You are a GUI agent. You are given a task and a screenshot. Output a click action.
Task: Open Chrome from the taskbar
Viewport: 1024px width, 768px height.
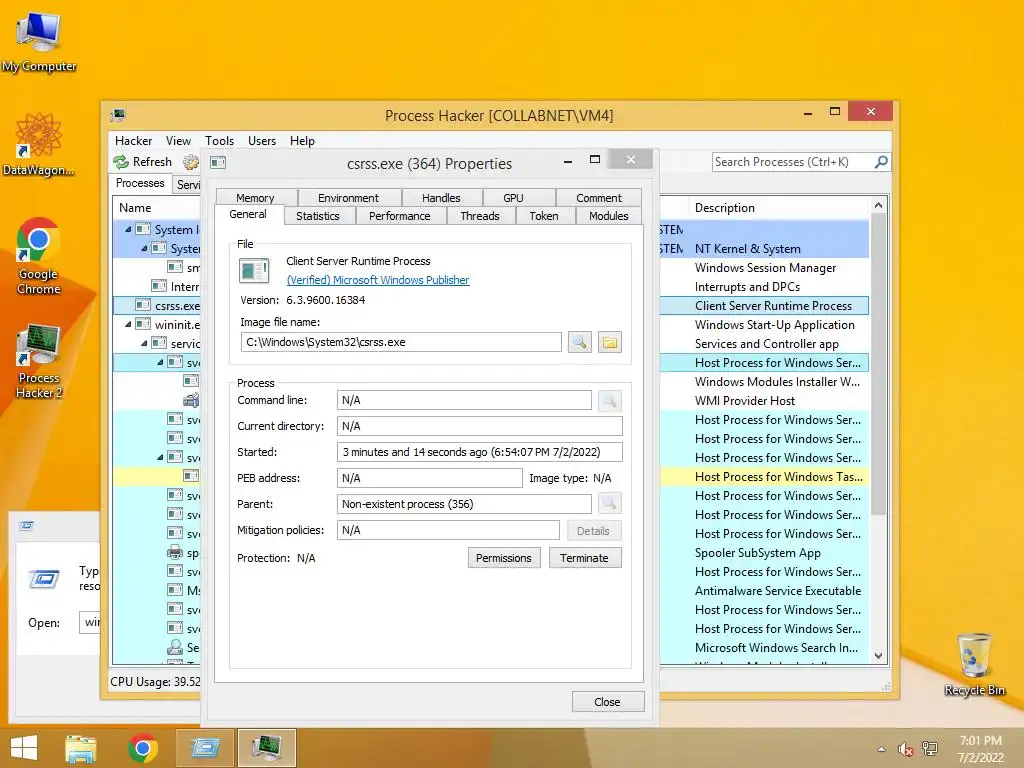(x=142, y=748)
